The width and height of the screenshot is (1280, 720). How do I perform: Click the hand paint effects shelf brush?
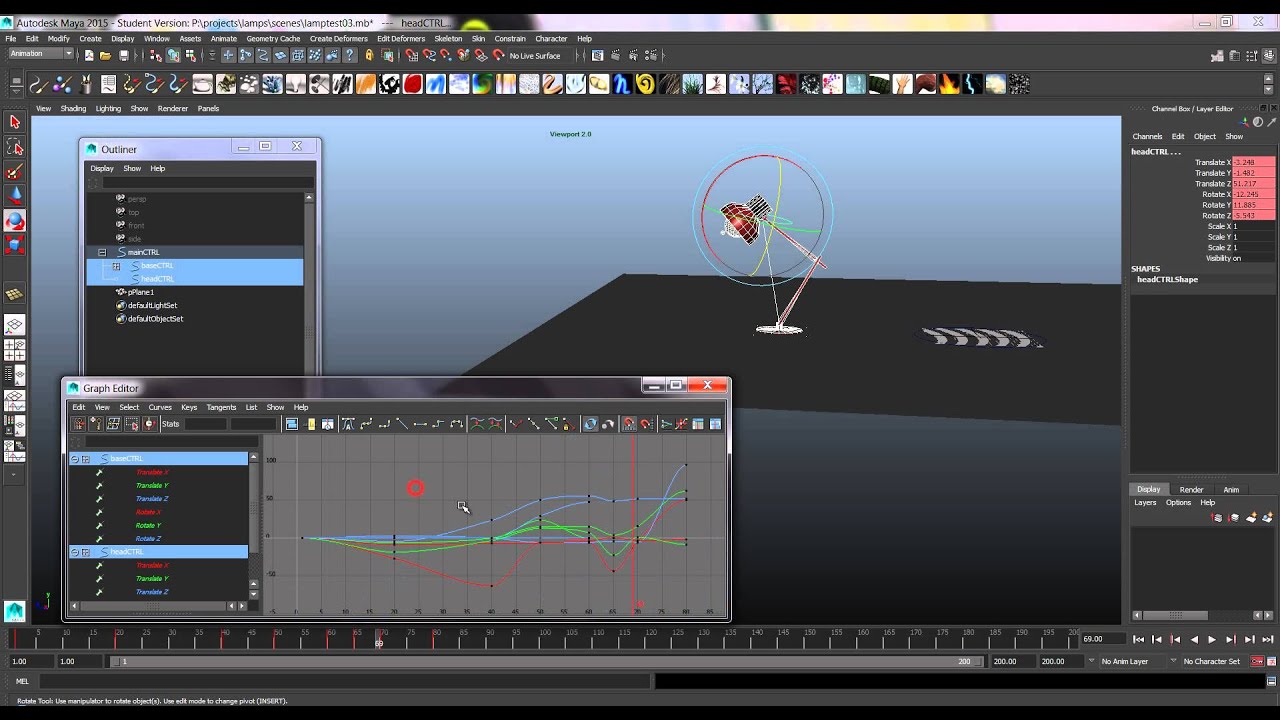point(902,85)
